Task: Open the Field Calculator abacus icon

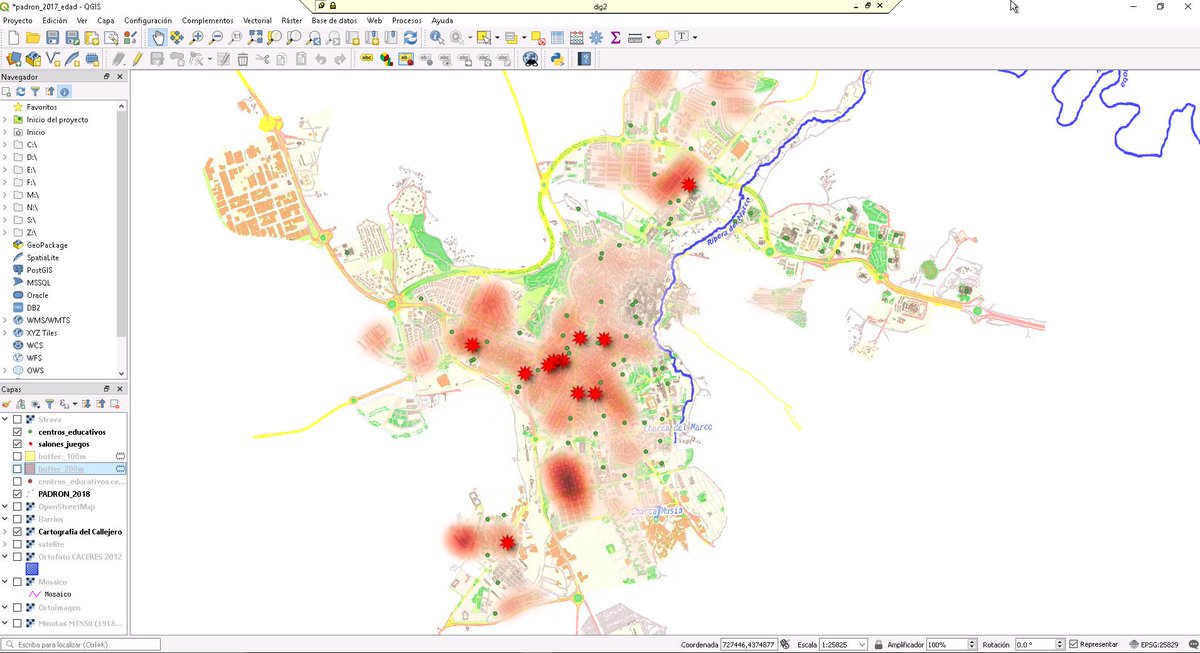Action: click(576, 37)
